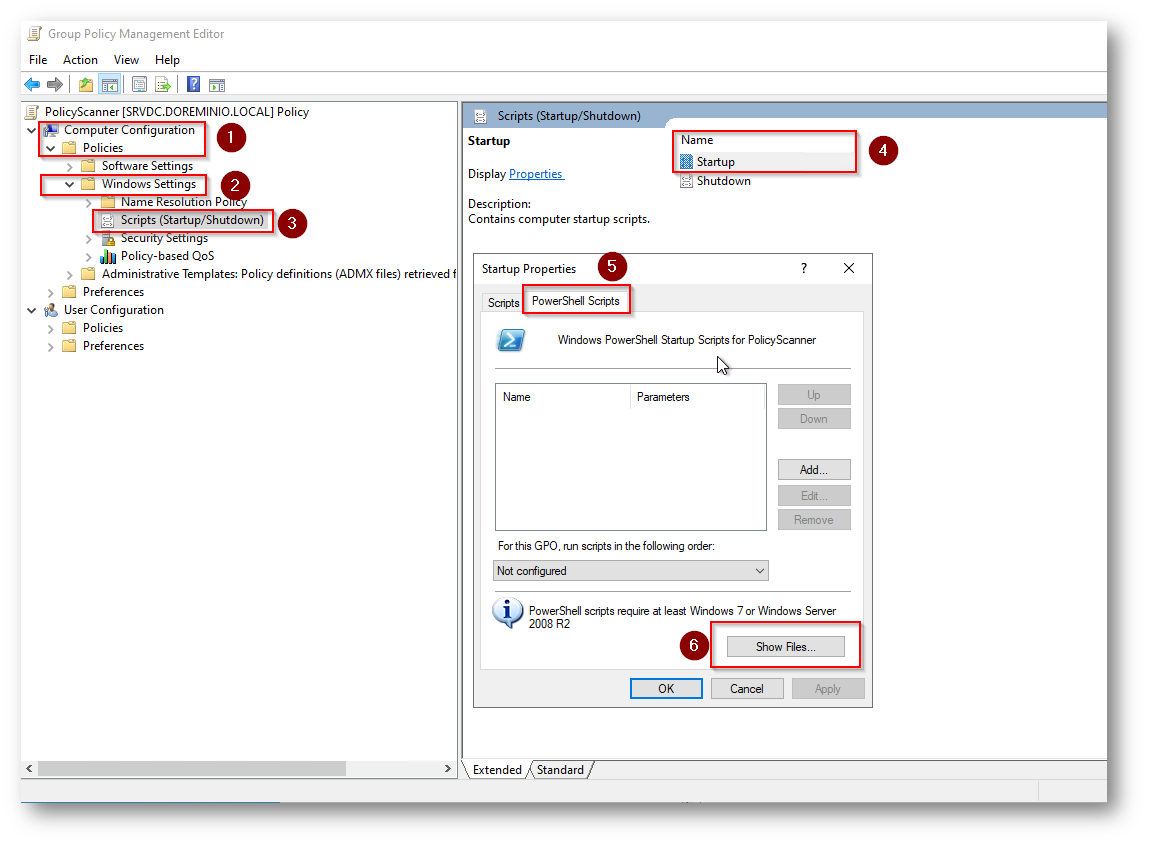Open the Display Properties link
The image size is (1149, 845).
(536, 174)
